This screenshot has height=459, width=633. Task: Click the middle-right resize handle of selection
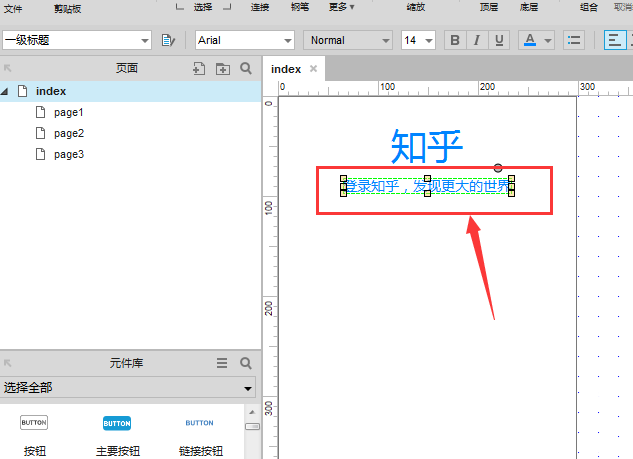511,186
